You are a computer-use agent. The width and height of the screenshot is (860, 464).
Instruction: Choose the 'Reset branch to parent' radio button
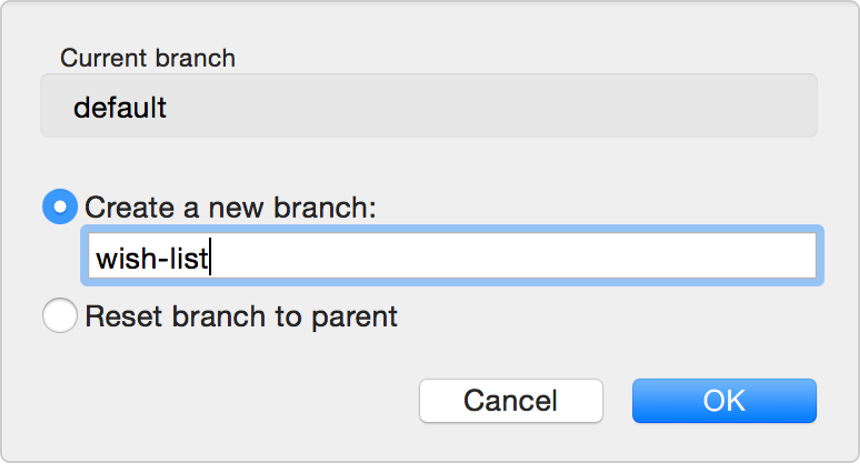(59, 317)
